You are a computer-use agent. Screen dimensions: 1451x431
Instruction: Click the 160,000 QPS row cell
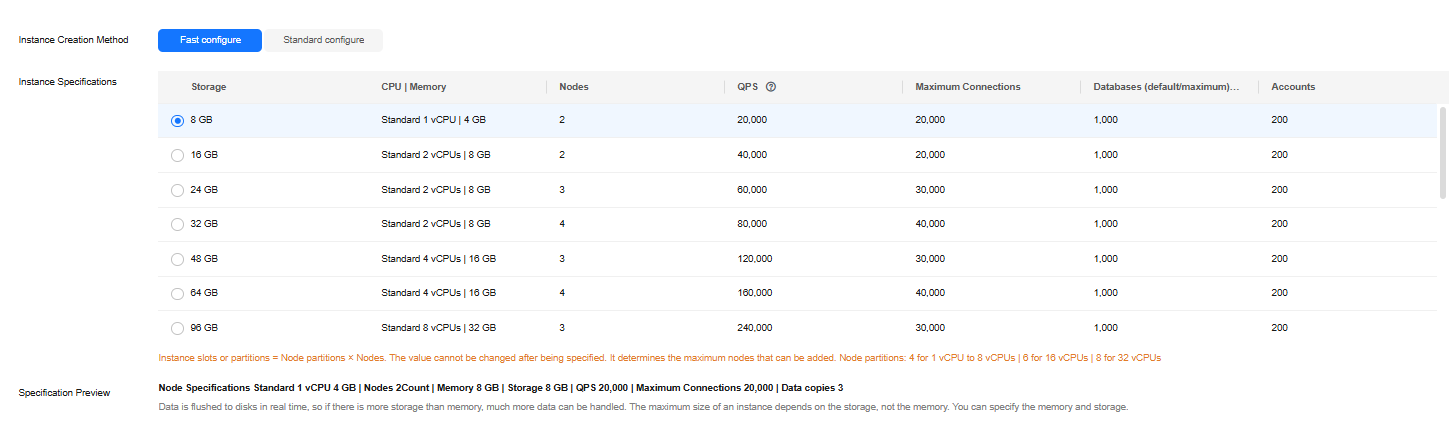click(x=754, y=293)
